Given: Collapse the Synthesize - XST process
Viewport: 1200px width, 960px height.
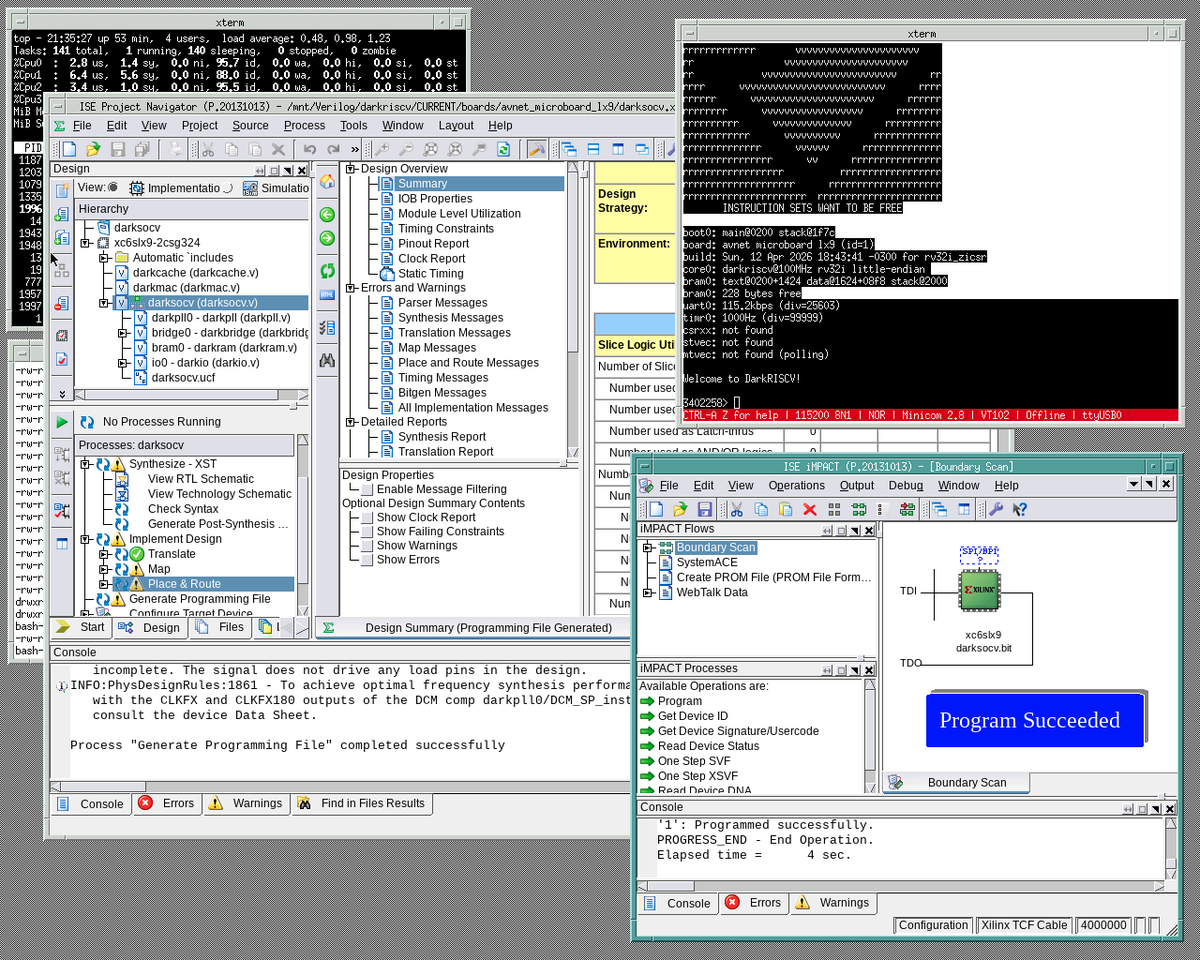Looking at the screenshot, I should tap(87, 464).
